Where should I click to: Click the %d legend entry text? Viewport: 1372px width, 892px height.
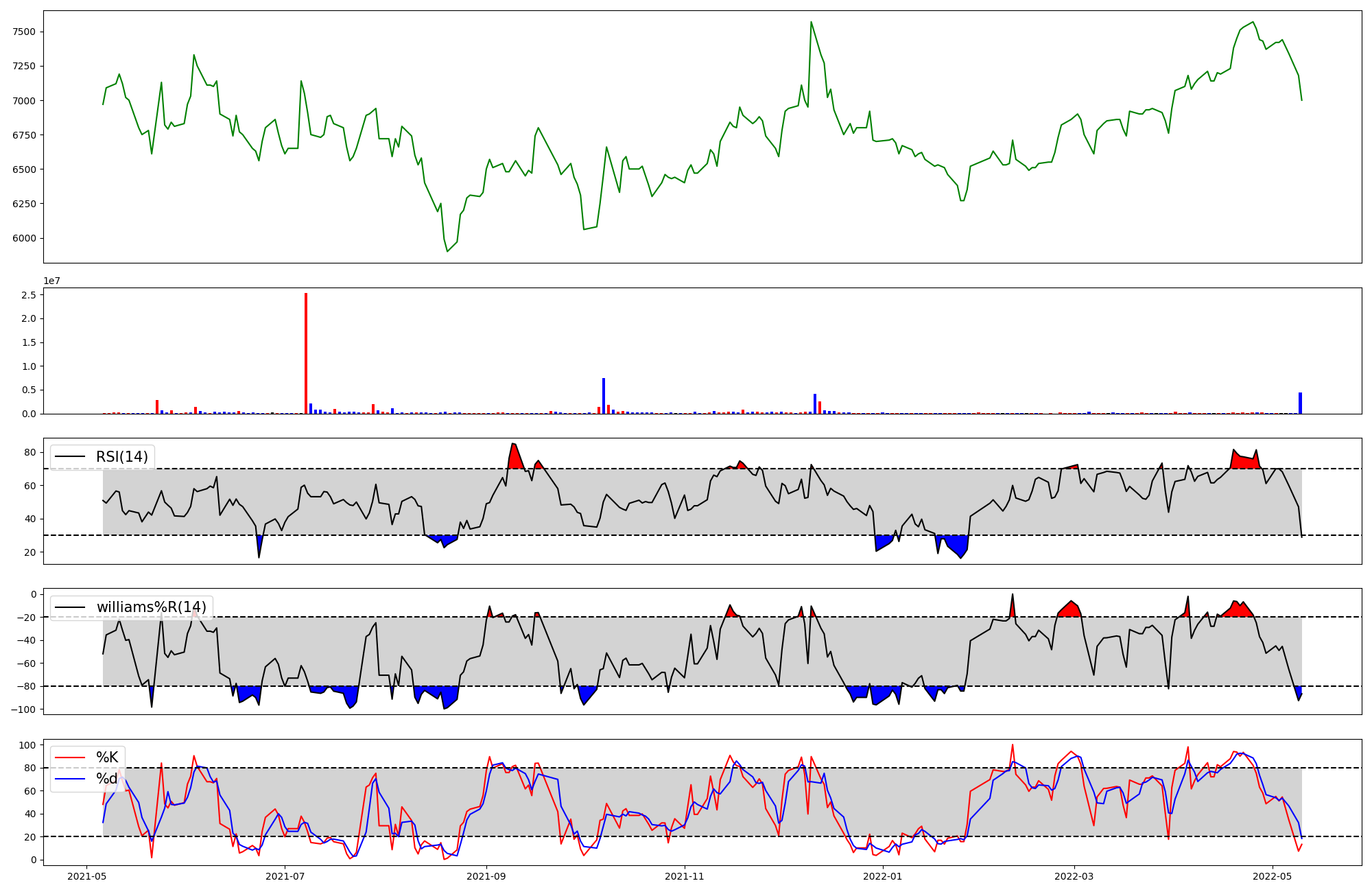(x=107, y=779)
